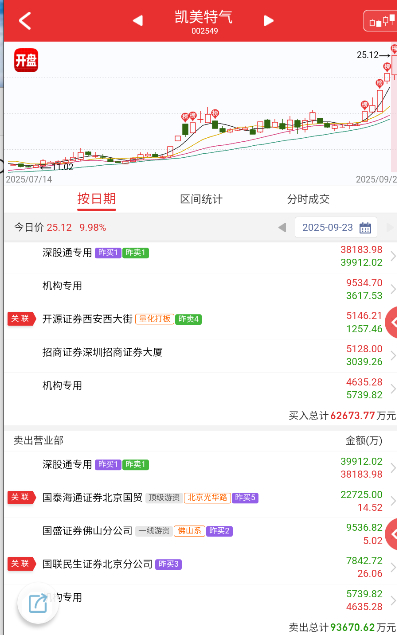This screenshot has height=635, width=397.
Task: Click the 5146.21 buy amount
Action: point(364,315)
